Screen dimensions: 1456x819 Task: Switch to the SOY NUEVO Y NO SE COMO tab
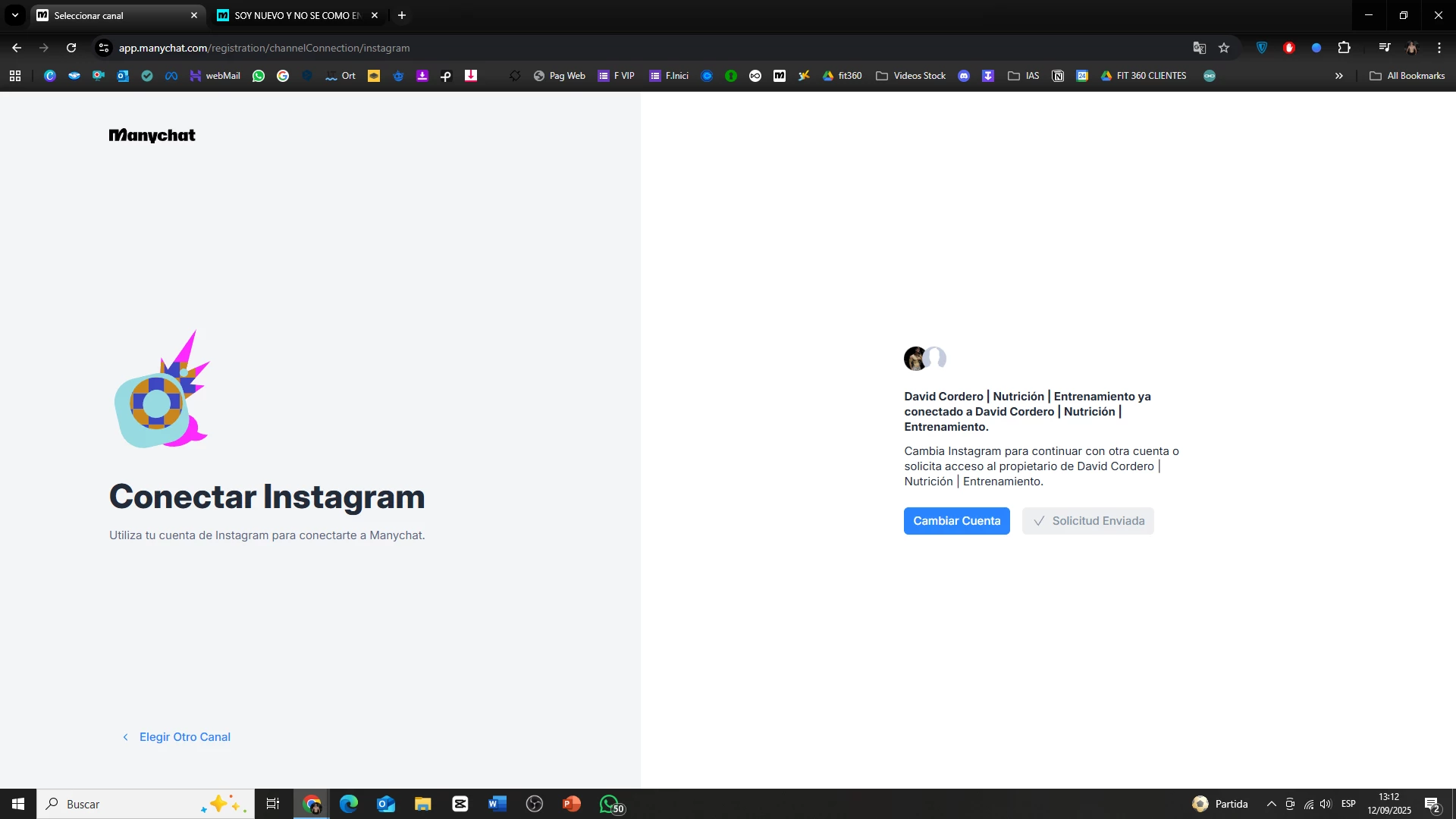pyautogui.click(x=296, y=15)
